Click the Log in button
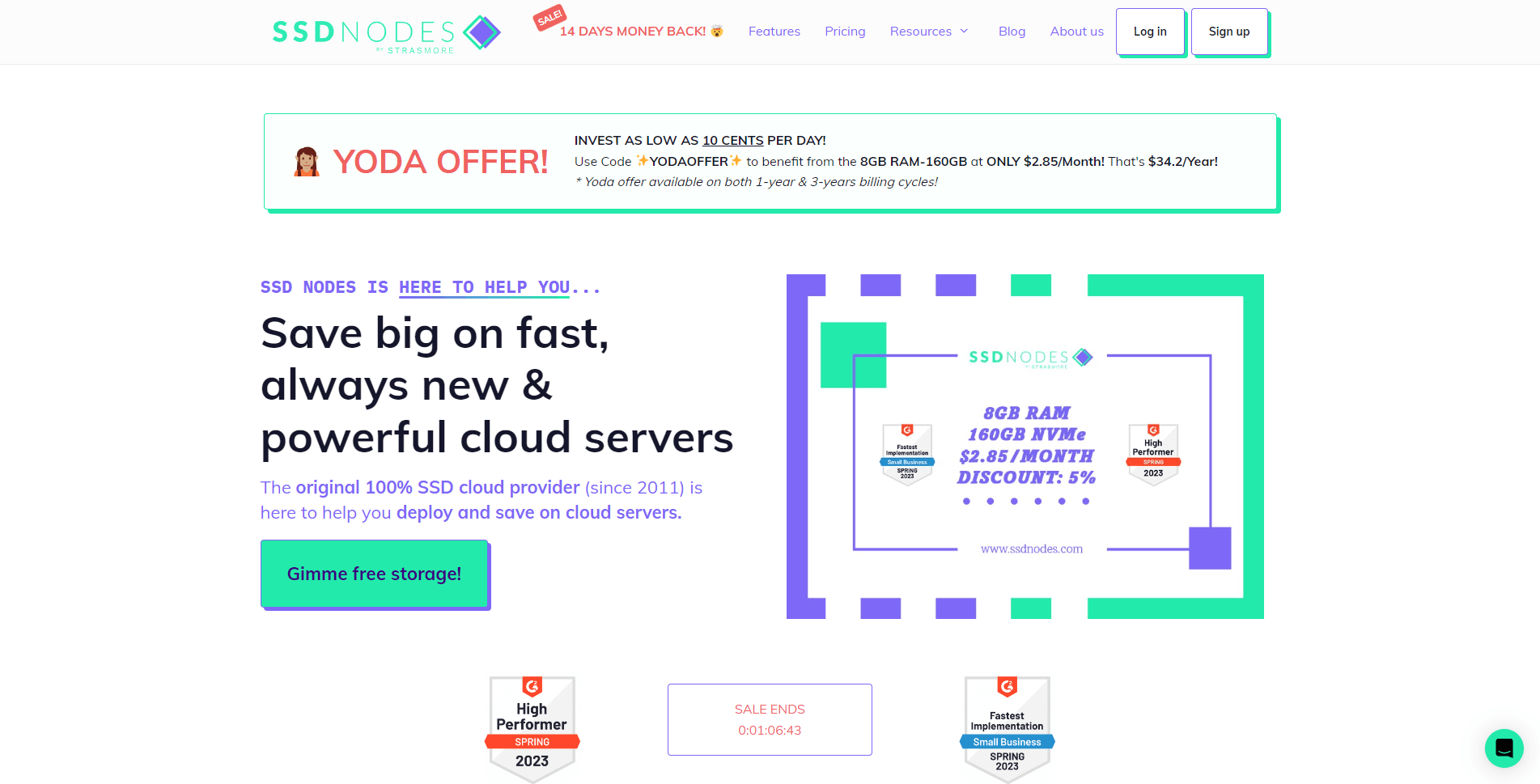 coord(1150,32)
